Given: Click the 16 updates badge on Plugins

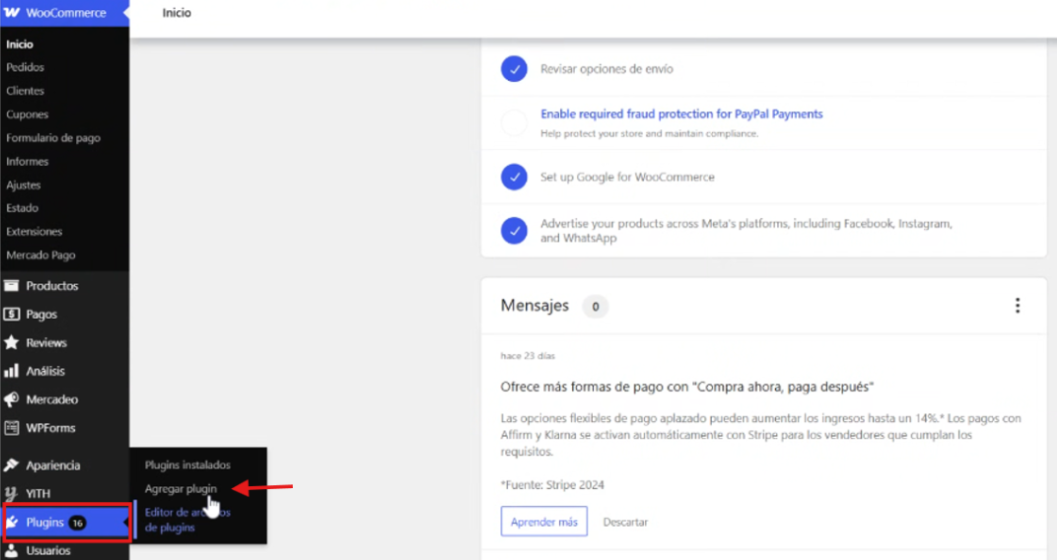Looking at the screenshot, I should tap(78, 522).
